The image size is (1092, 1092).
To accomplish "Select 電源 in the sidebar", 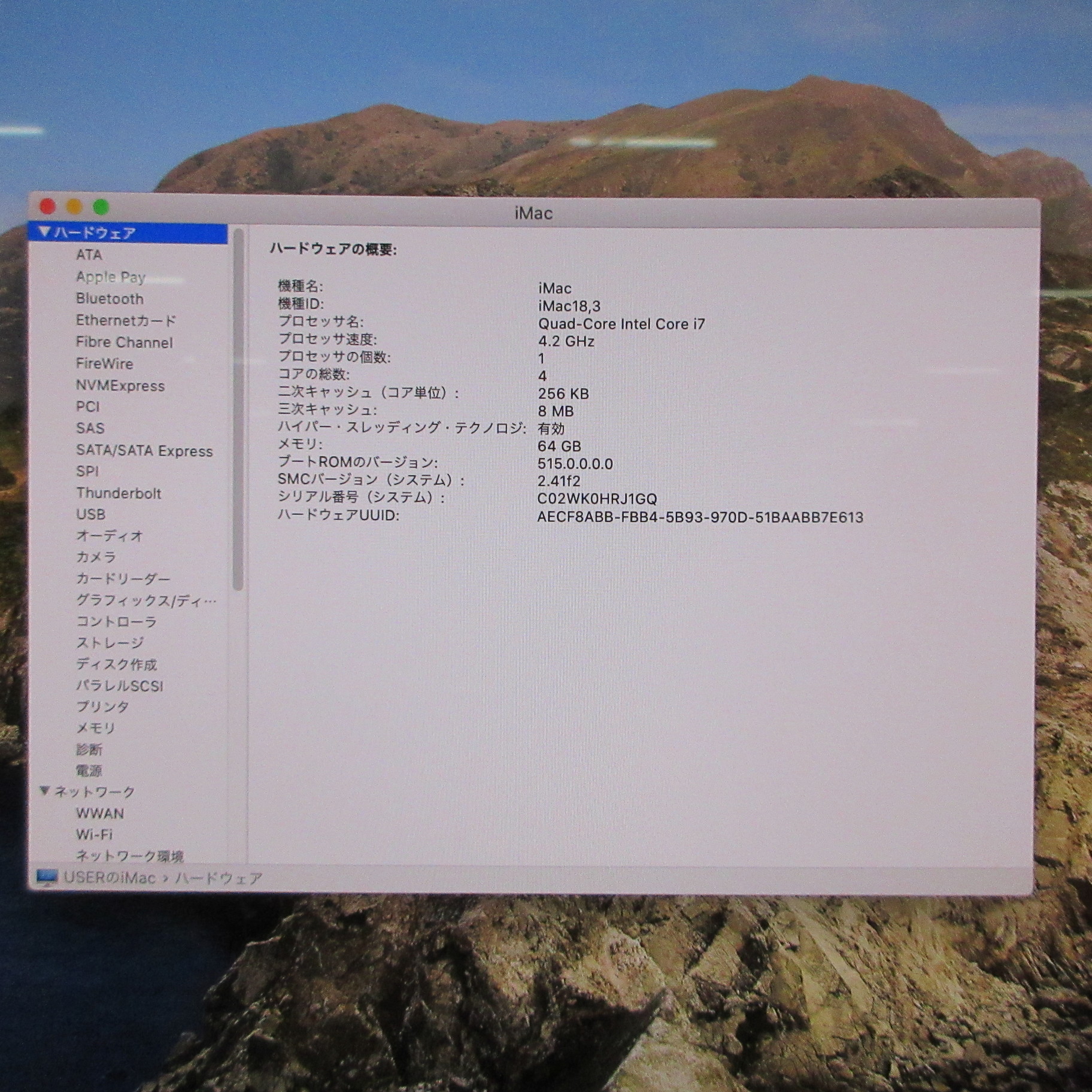I will tap(89, 770).
